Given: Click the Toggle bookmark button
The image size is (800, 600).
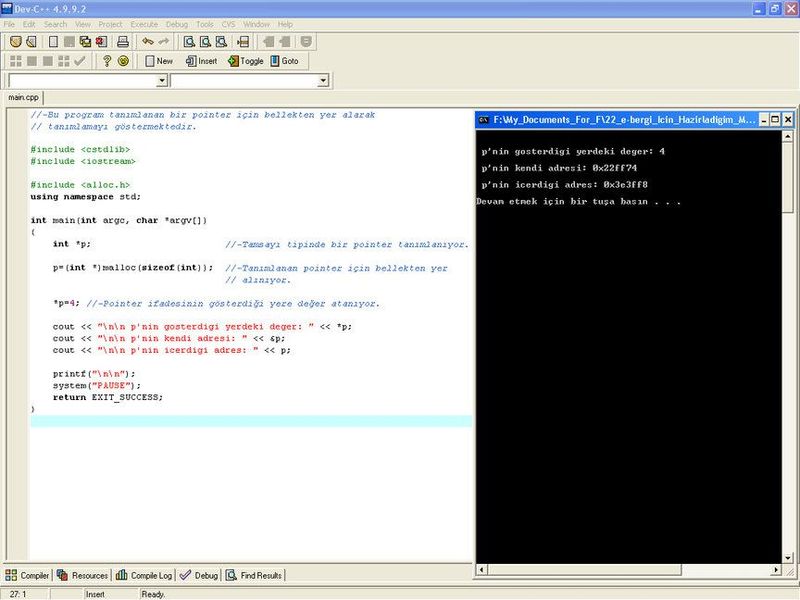Looking at the screenshot, I should tap(245, 61).
